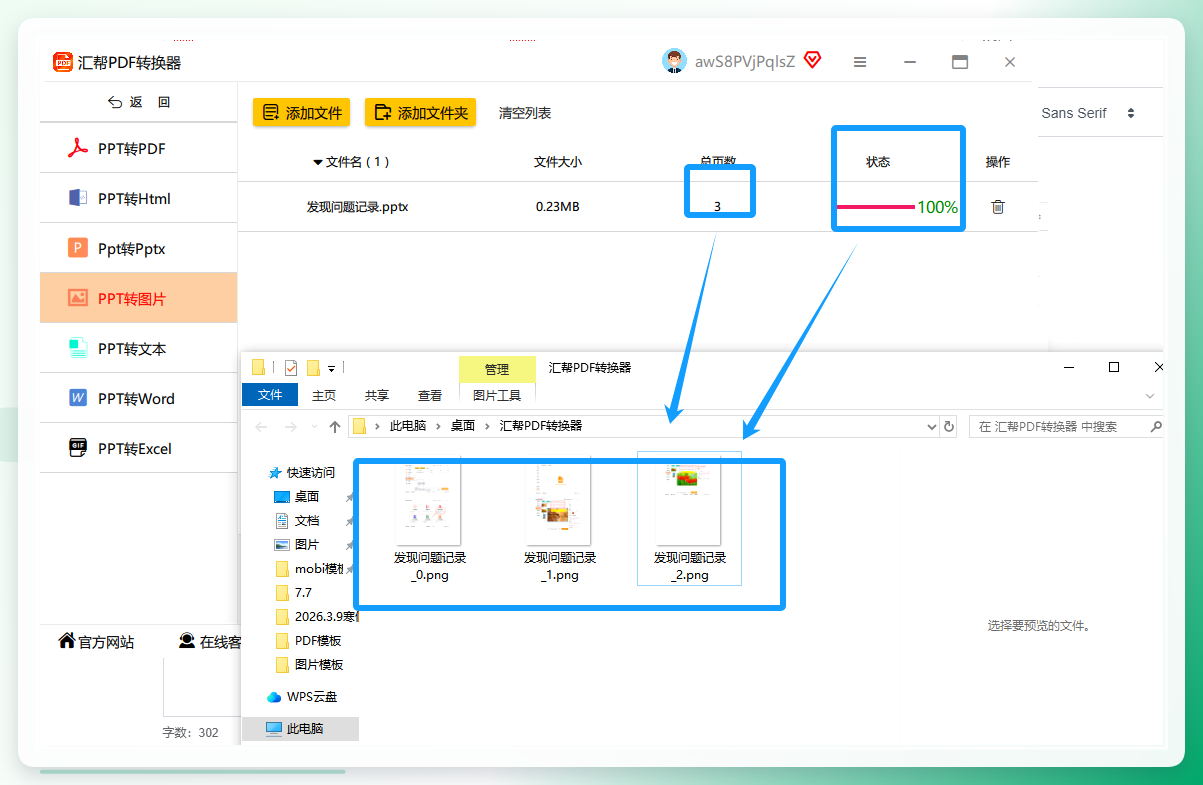Screen dimensions: 1203x785
Task: Select thumbnail 发现问题记录_2.png
Action: coord(690,518)
